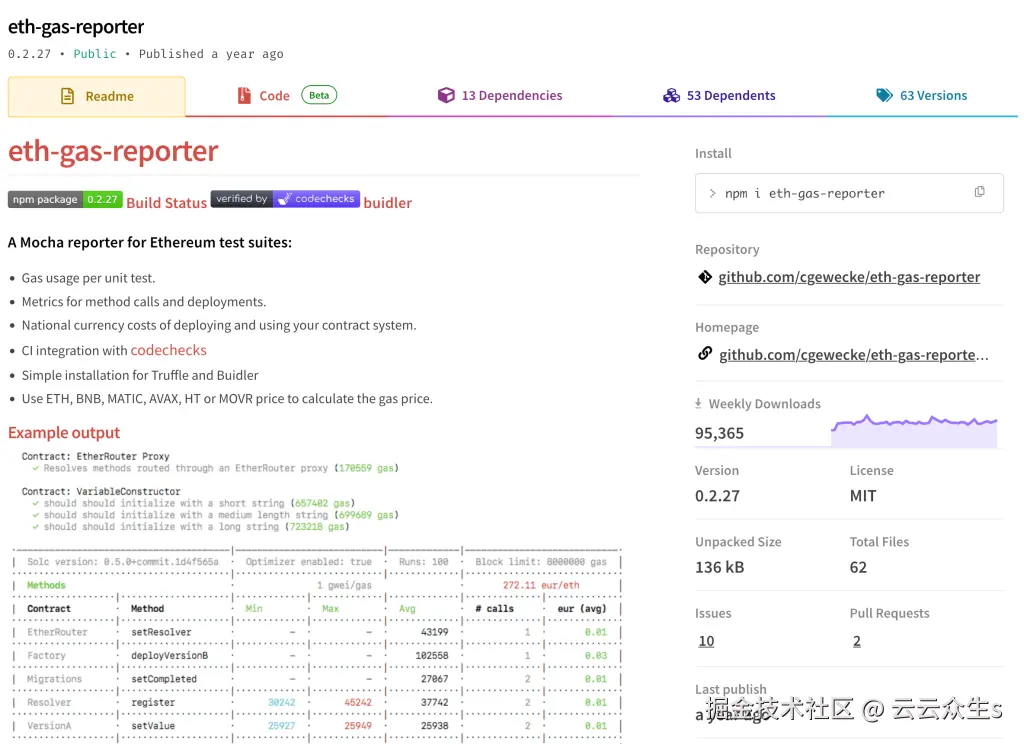Click the Weekly Downloads arrow icon
Image resolution: width=1024 pixels, height=744 pixels.
[x=698, y=404]
